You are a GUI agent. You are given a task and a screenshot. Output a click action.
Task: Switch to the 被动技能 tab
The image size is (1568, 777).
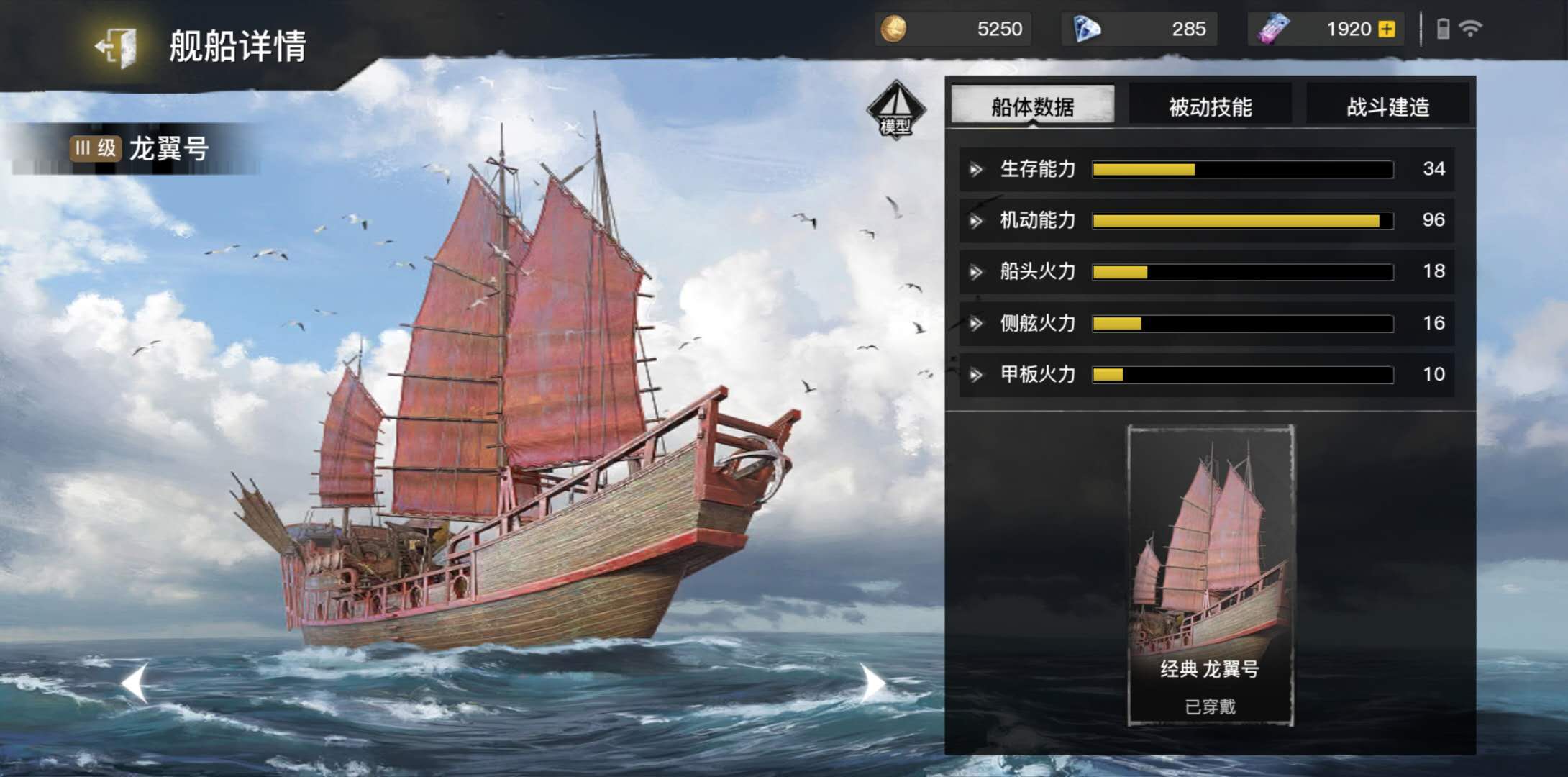(1210, 106)
